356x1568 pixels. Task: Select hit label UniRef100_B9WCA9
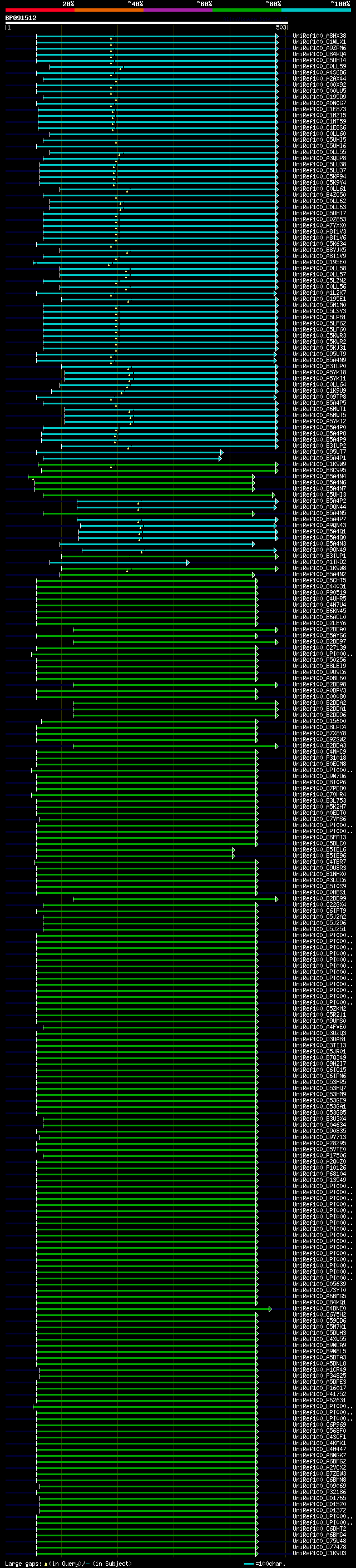click(x=319, y=1345)
